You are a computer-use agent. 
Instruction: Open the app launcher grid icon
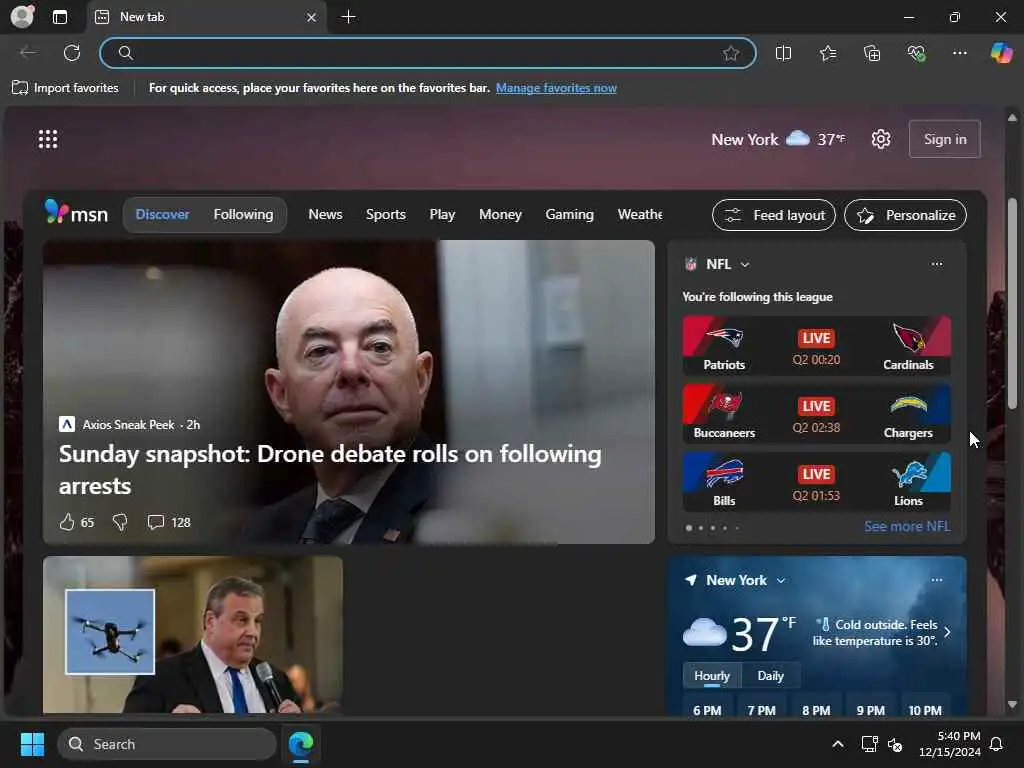[x=48, y=139]
